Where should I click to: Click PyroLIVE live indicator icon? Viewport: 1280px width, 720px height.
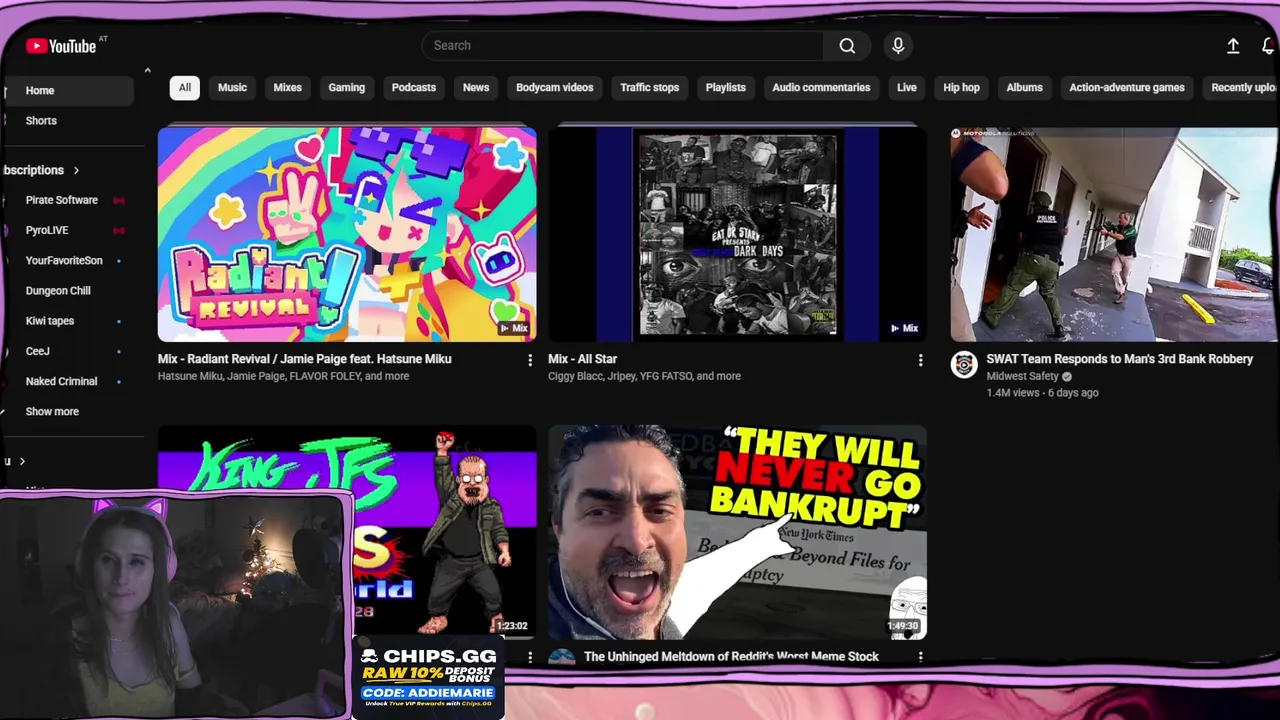(119, 230)
